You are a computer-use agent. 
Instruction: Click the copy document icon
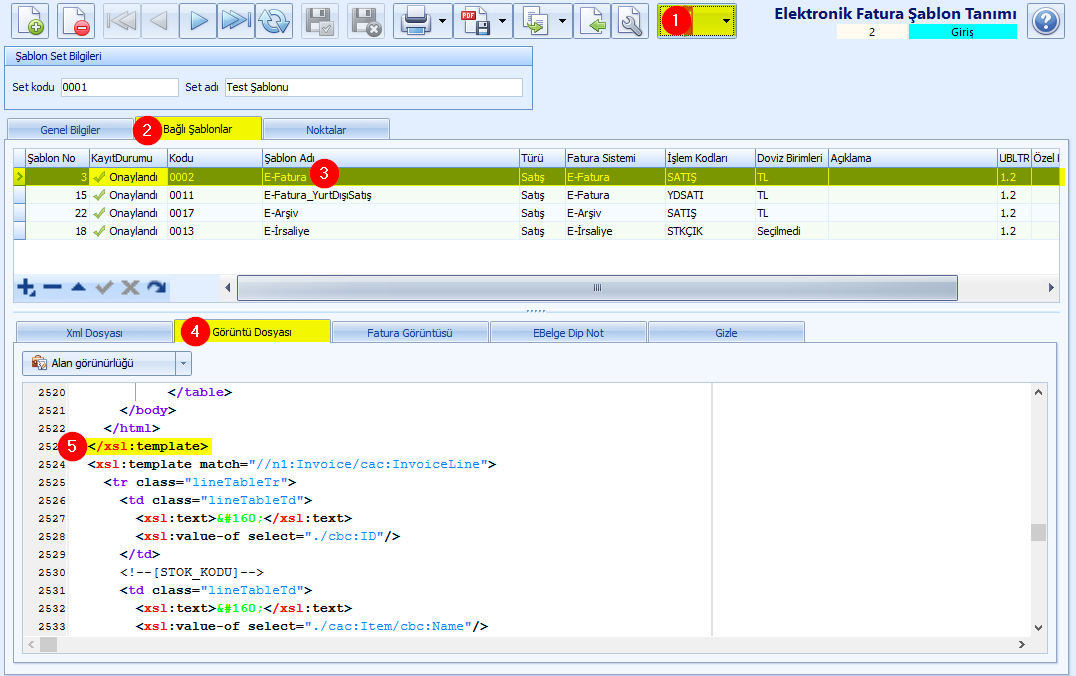535,21
